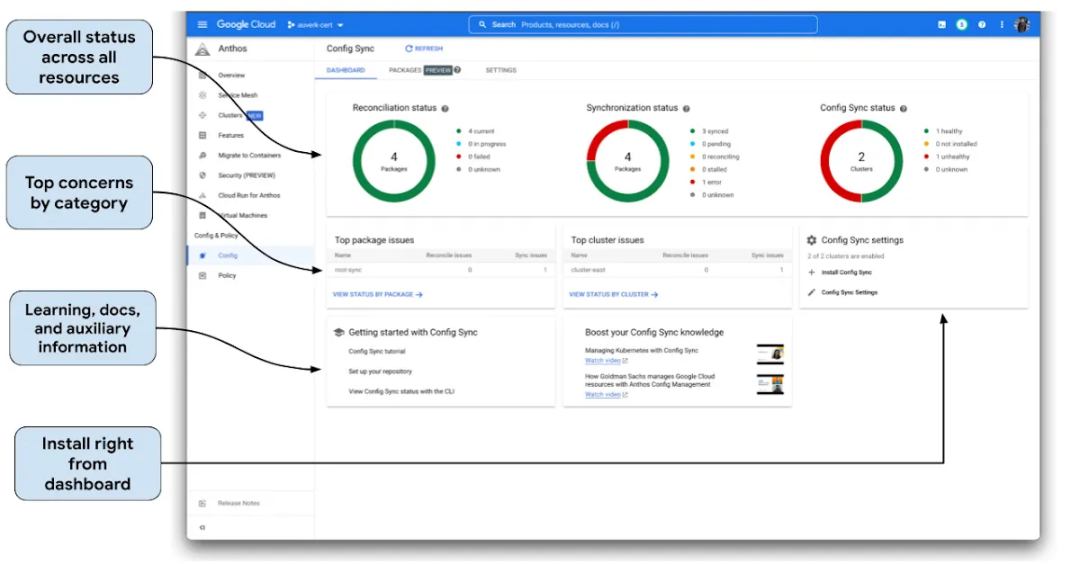Activate Cloud Shell icon in top bar
Image resolution: width=1080 pixels, height=564 pixels.
pos(942,25)
